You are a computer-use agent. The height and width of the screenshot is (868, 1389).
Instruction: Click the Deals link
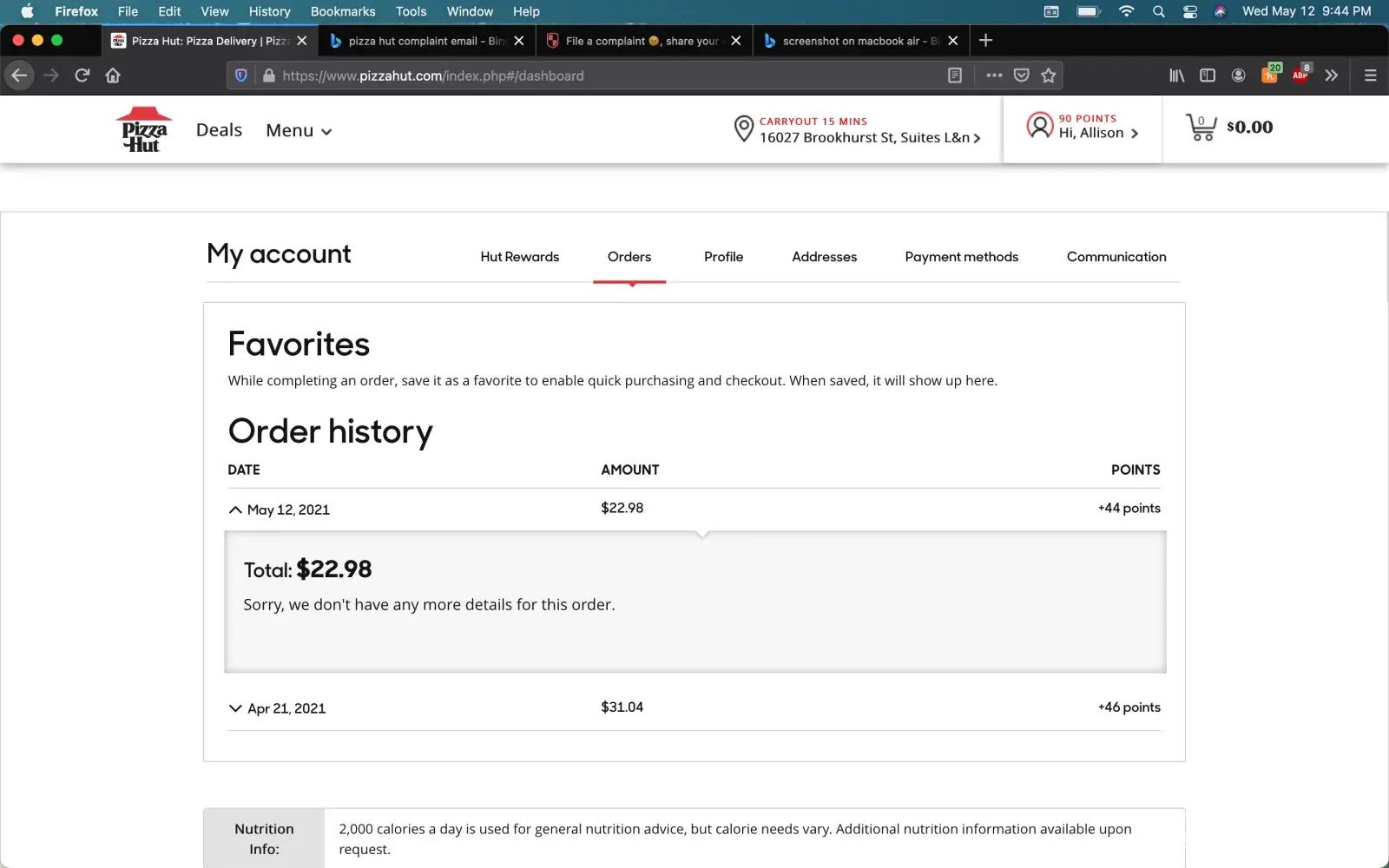pyautogui.click(x=219, y=130)
